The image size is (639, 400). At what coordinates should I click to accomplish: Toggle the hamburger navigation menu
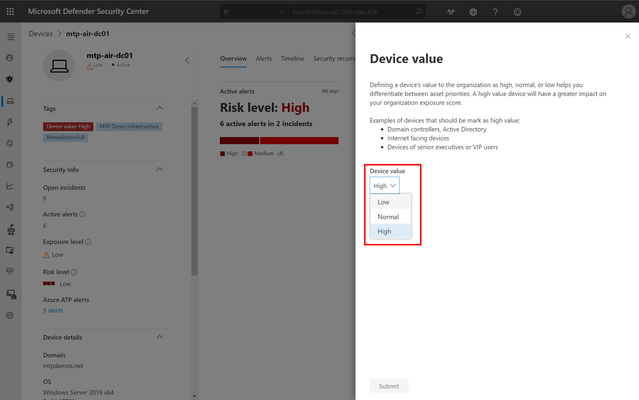point(11,37)
